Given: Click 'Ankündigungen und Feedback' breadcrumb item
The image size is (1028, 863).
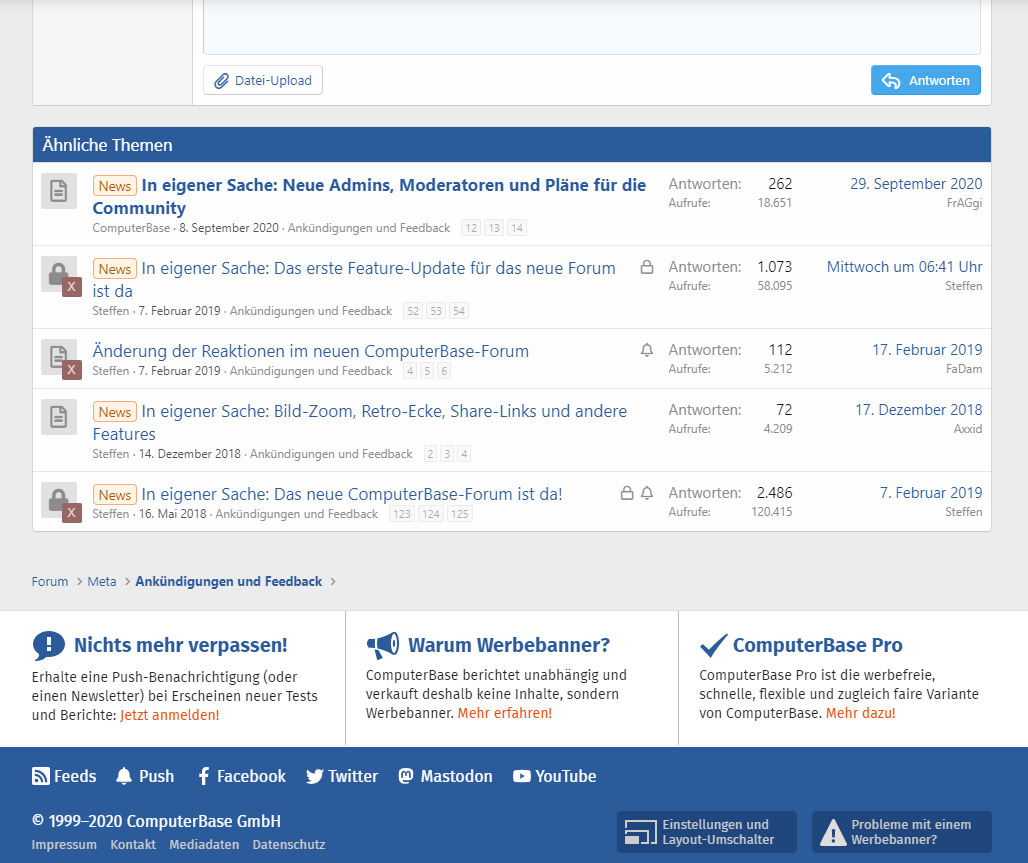Looking at the screenshot, I should [x=229, y=582].
